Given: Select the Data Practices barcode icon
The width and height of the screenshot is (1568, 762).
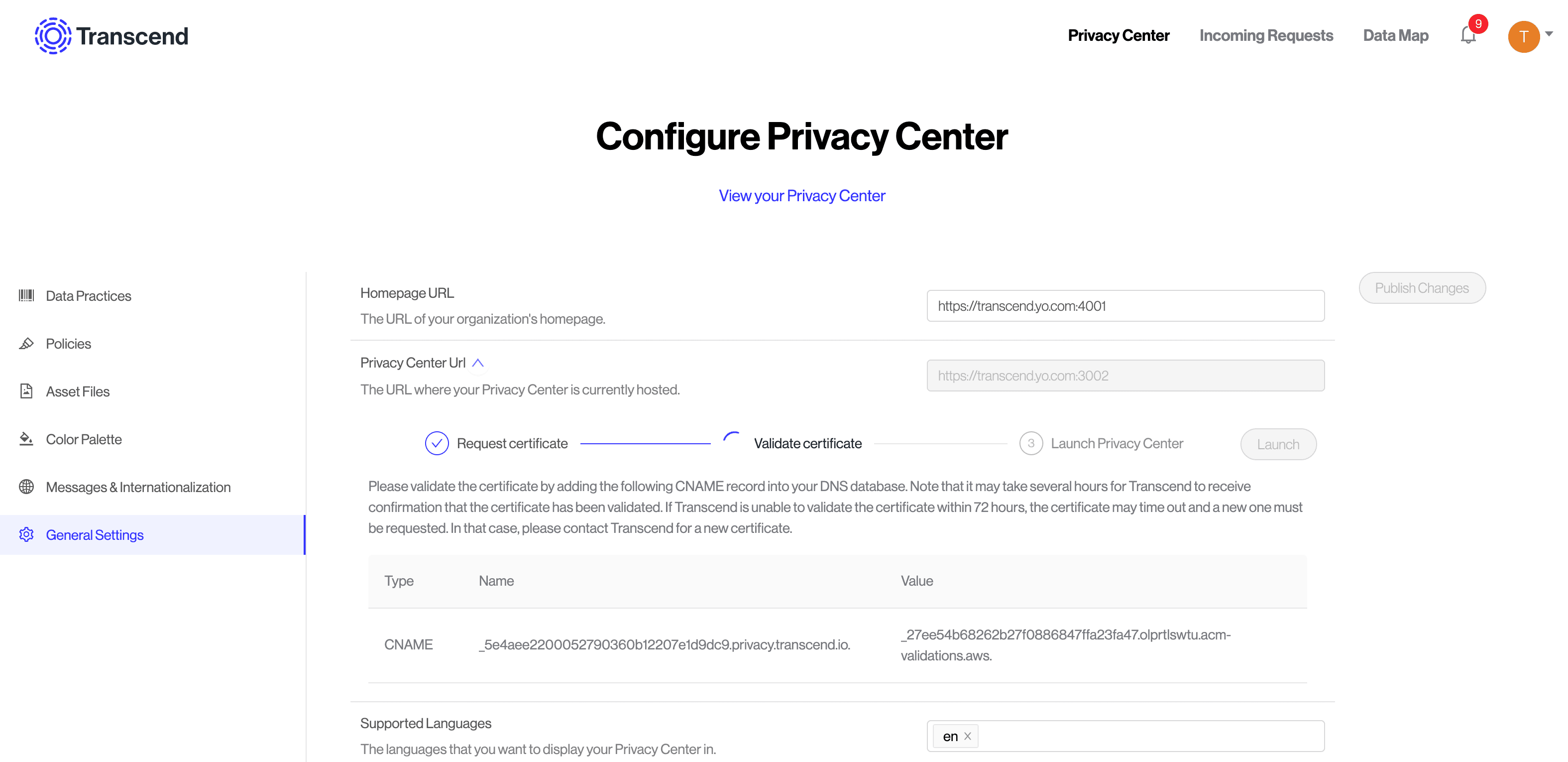Looking at the screenshot, I should 27,295.
